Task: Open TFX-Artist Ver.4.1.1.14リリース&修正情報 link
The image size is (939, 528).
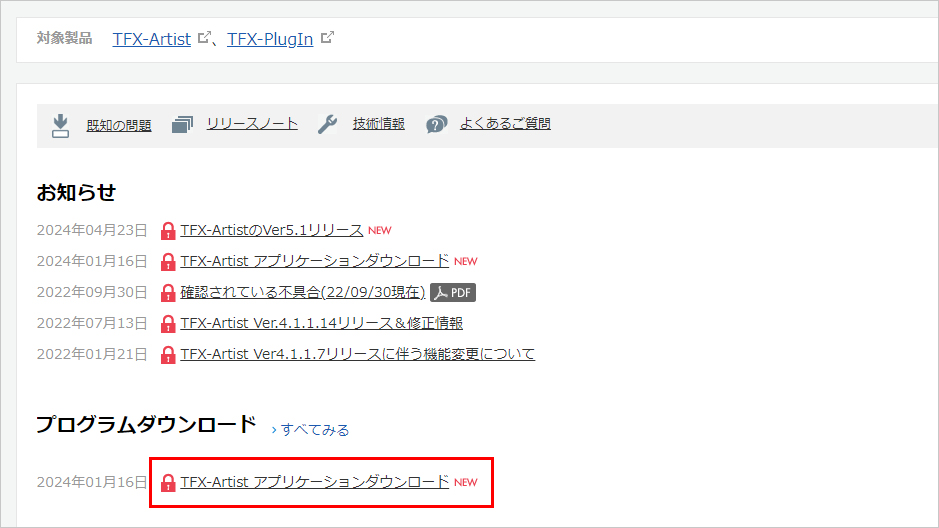Action: point(322,324)
